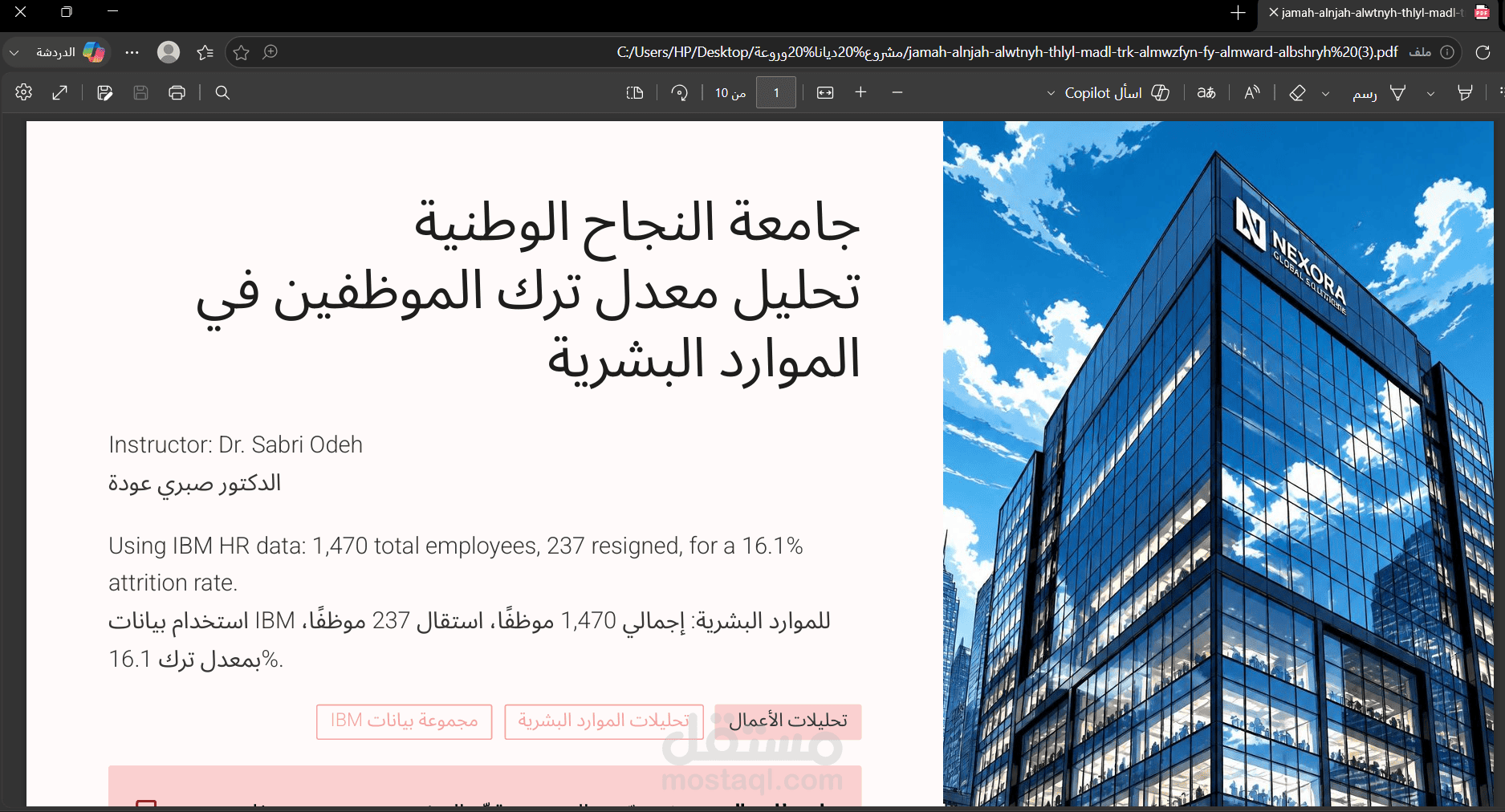Click the تحليلات الموارد البشرية tag

604,721
